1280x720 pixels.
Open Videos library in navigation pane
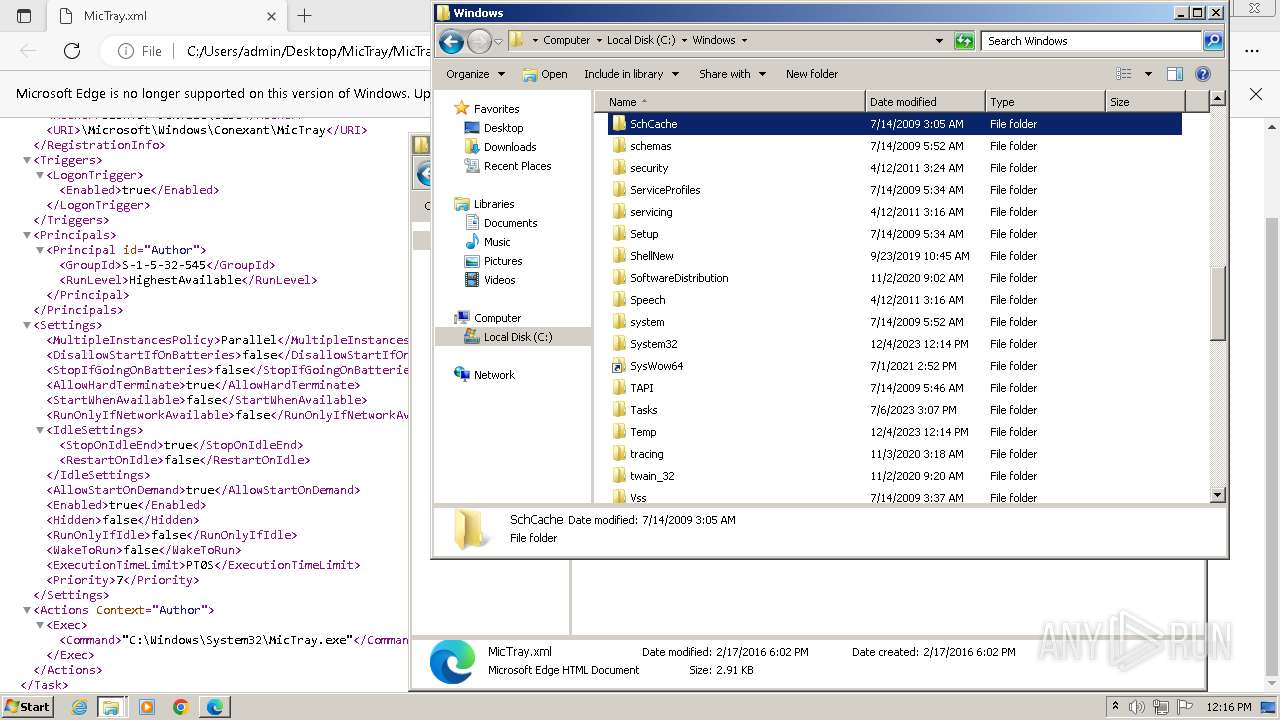coord(499,280)
